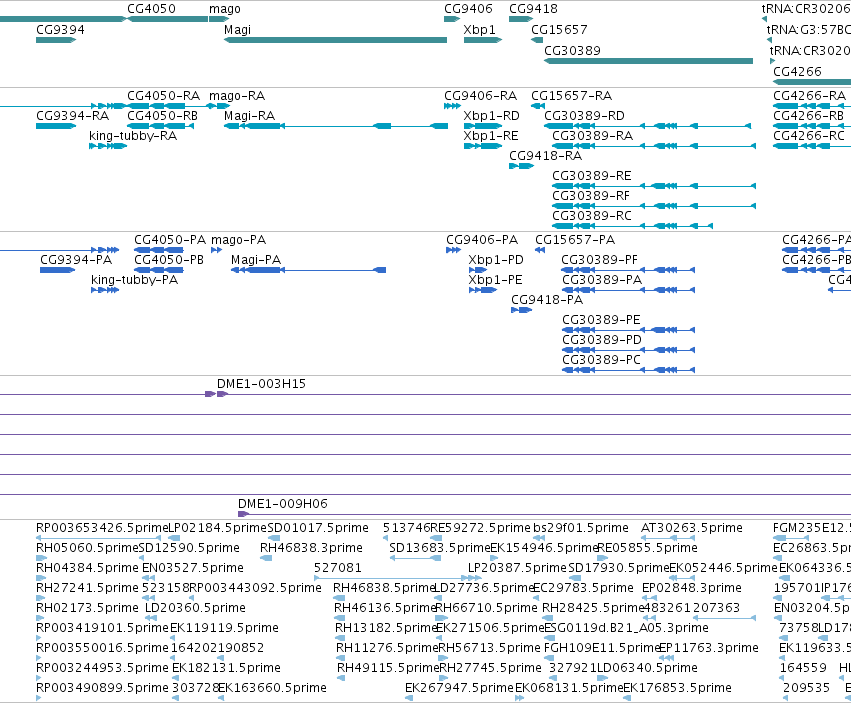Select the mago gene label
This screenshot has width=851, height=703.
225,9
